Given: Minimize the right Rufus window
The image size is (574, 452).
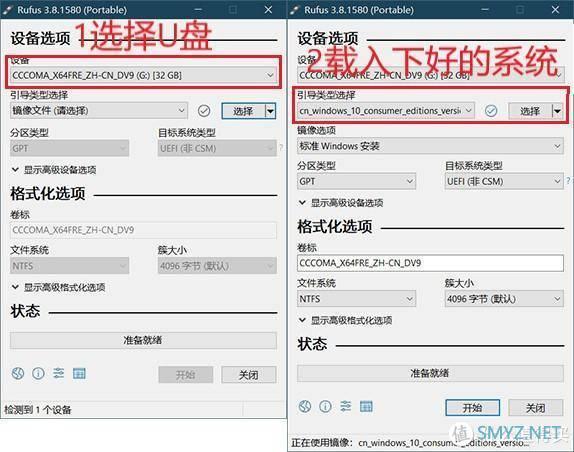Looking at the screenshot, I should tap(485, 10).
